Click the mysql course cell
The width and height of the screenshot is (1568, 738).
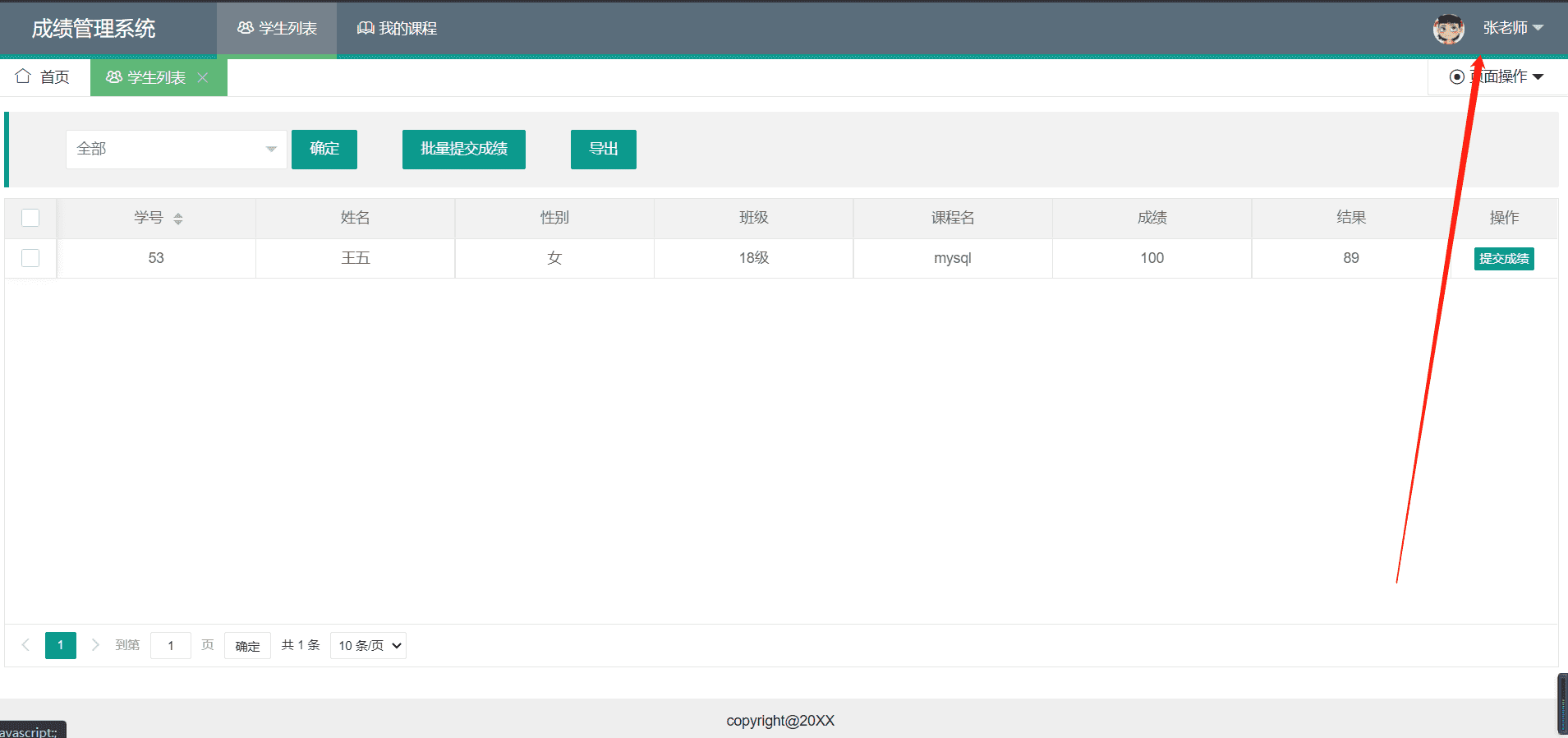(953, 258)
